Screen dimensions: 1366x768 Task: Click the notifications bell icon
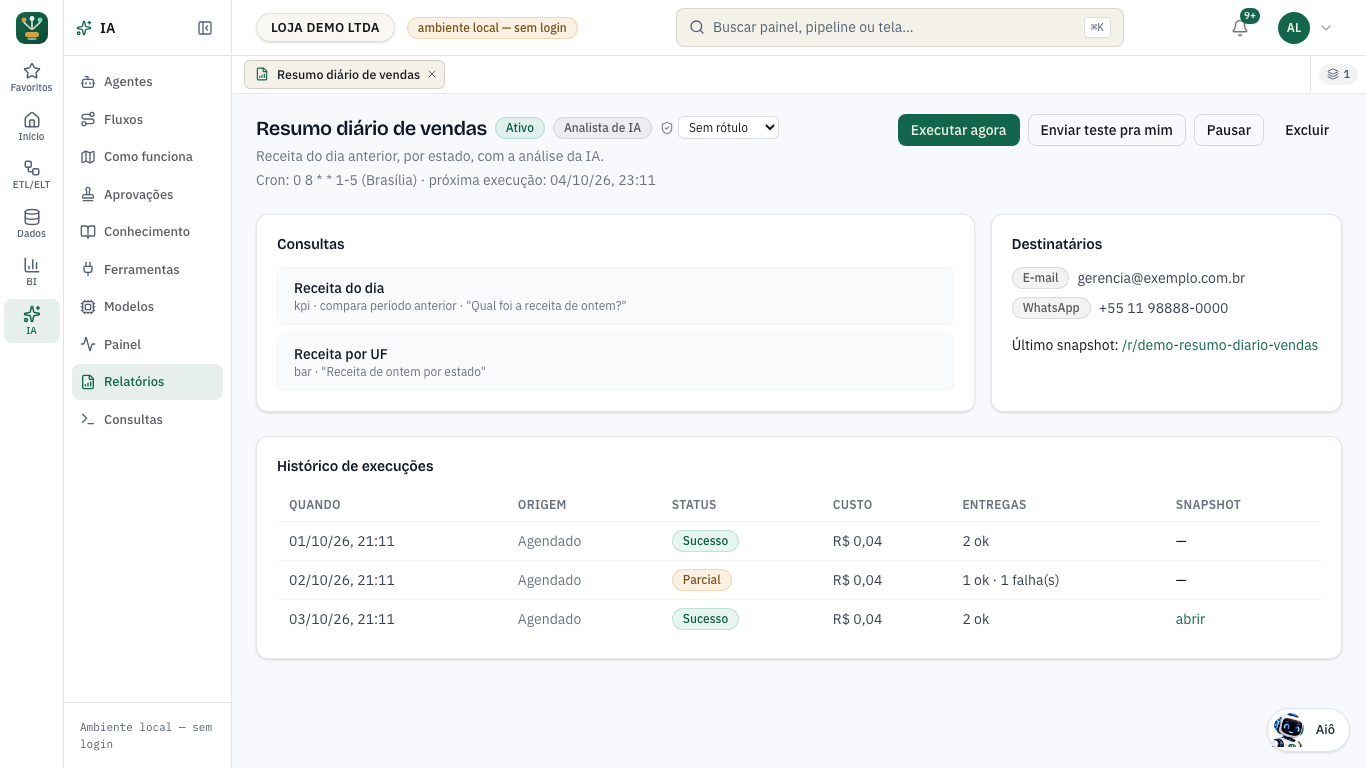[1240, 28]
